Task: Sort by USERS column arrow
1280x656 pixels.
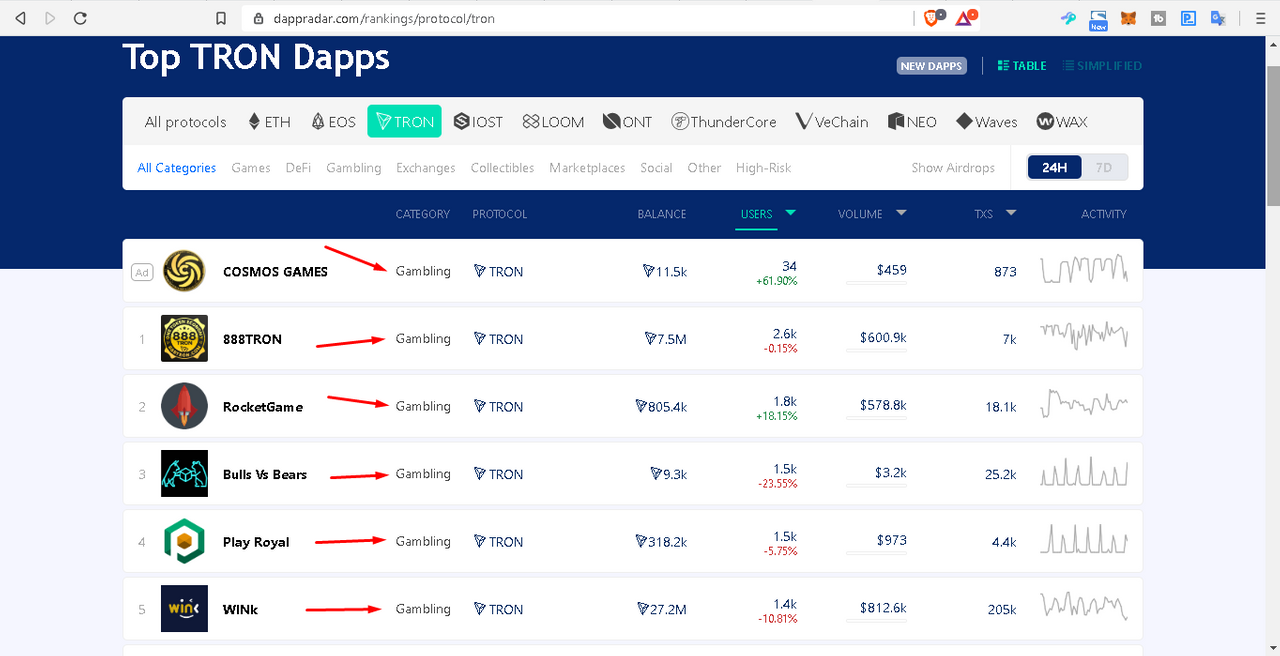Action: pyautogui.click(x=791, y=213)
